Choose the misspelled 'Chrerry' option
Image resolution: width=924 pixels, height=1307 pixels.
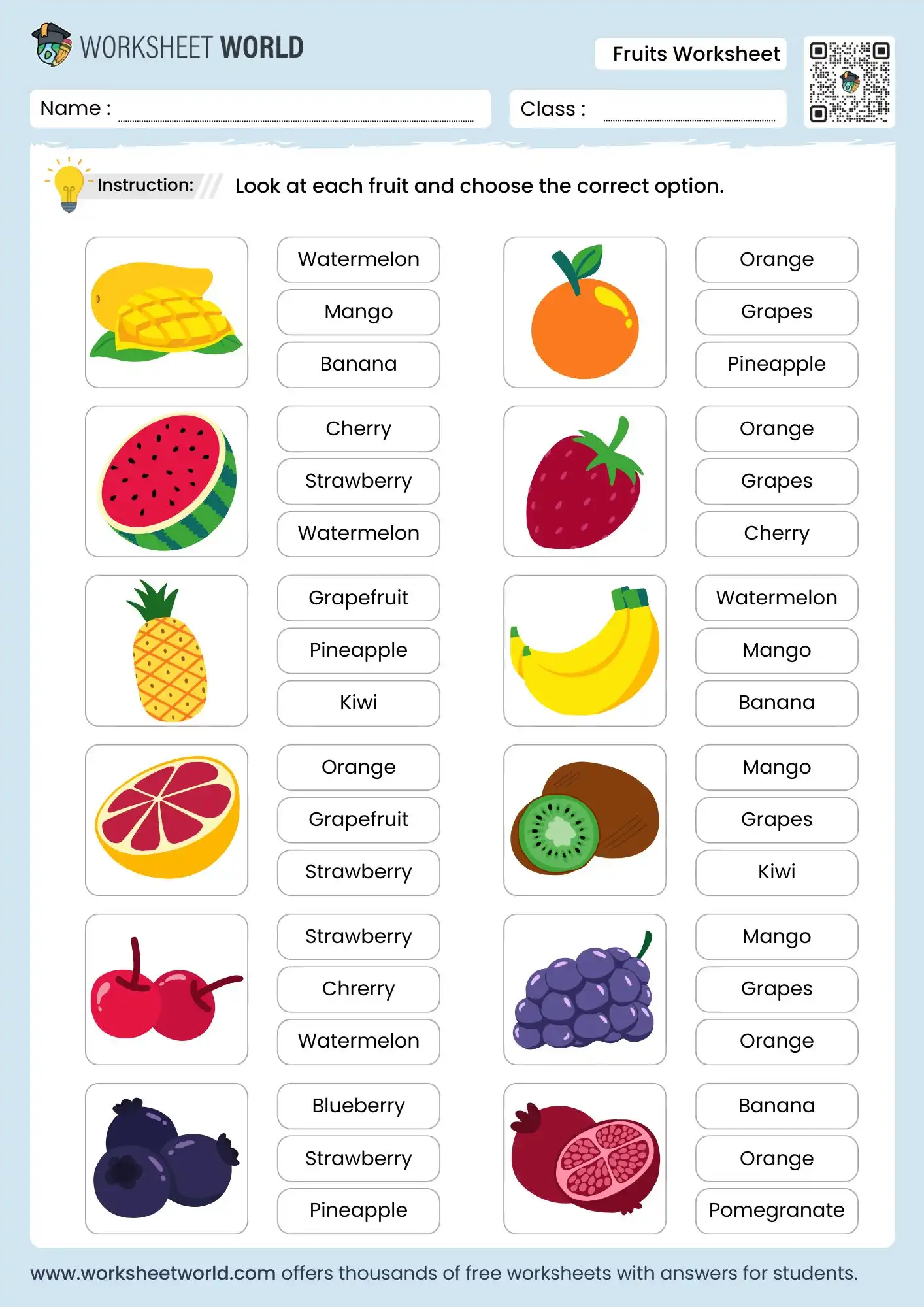click(x=358, y=989)
